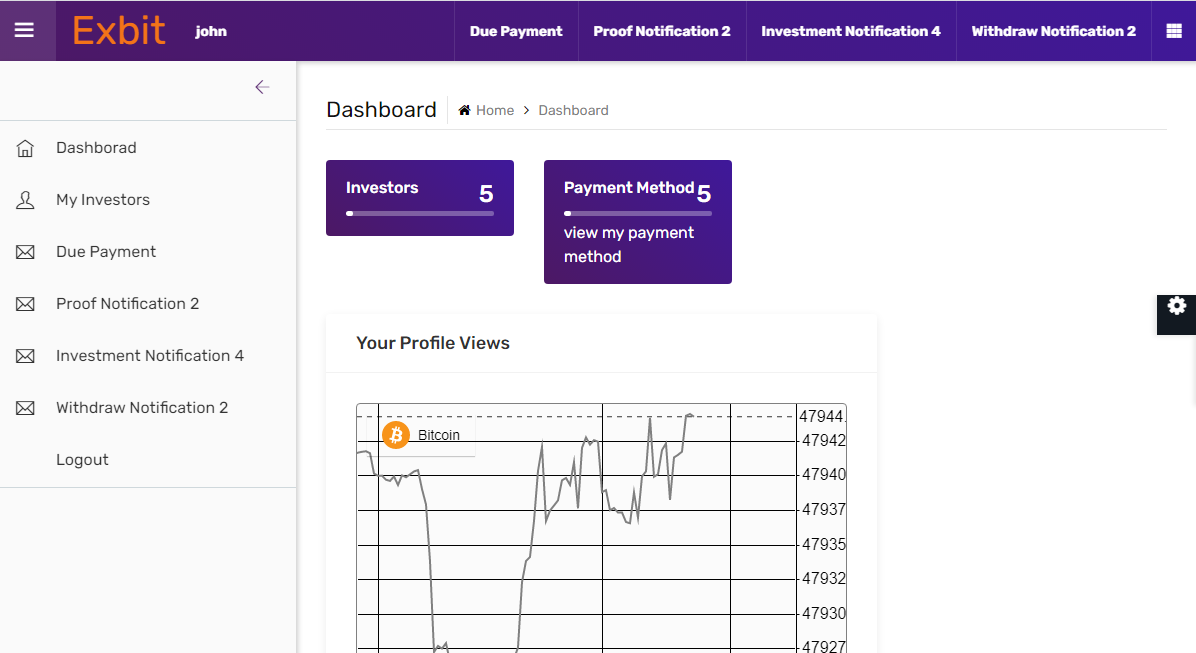This screenshot has width=1196, height=653.
Task: Open the settings gear on the right edge
Action: tap(1176, 305)
